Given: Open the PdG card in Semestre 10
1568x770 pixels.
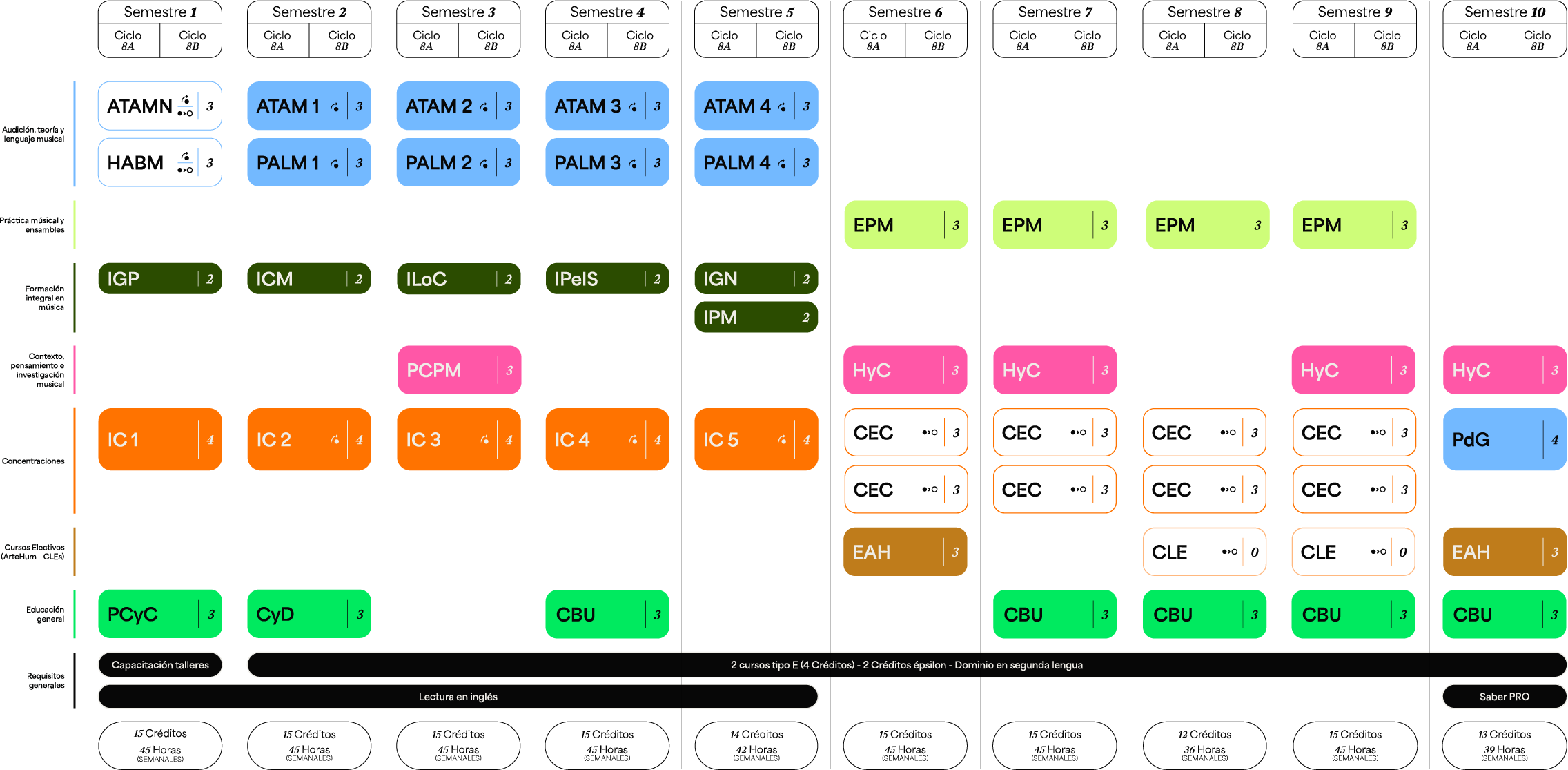Looking at the screenshot, I should coord(1505,439).
